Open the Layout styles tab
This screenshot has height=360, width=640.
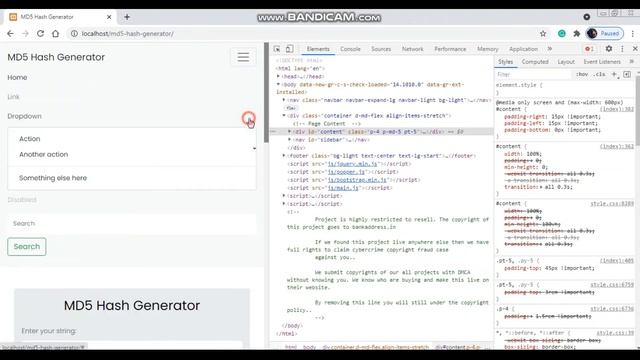point(566,62)
